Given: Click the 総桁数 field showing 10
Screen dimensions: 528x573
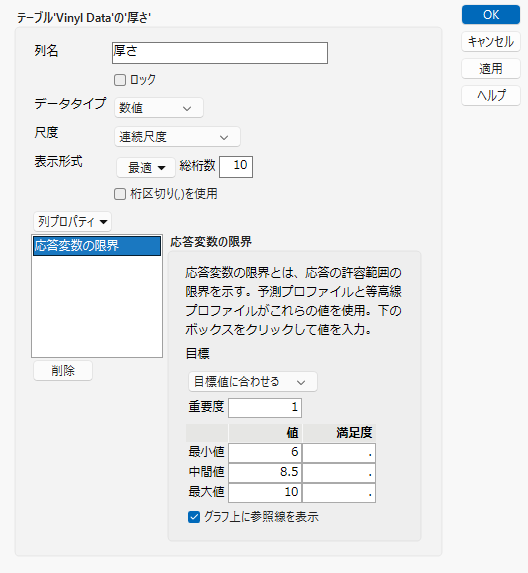Looking at the screenshot, I should 236,167.
